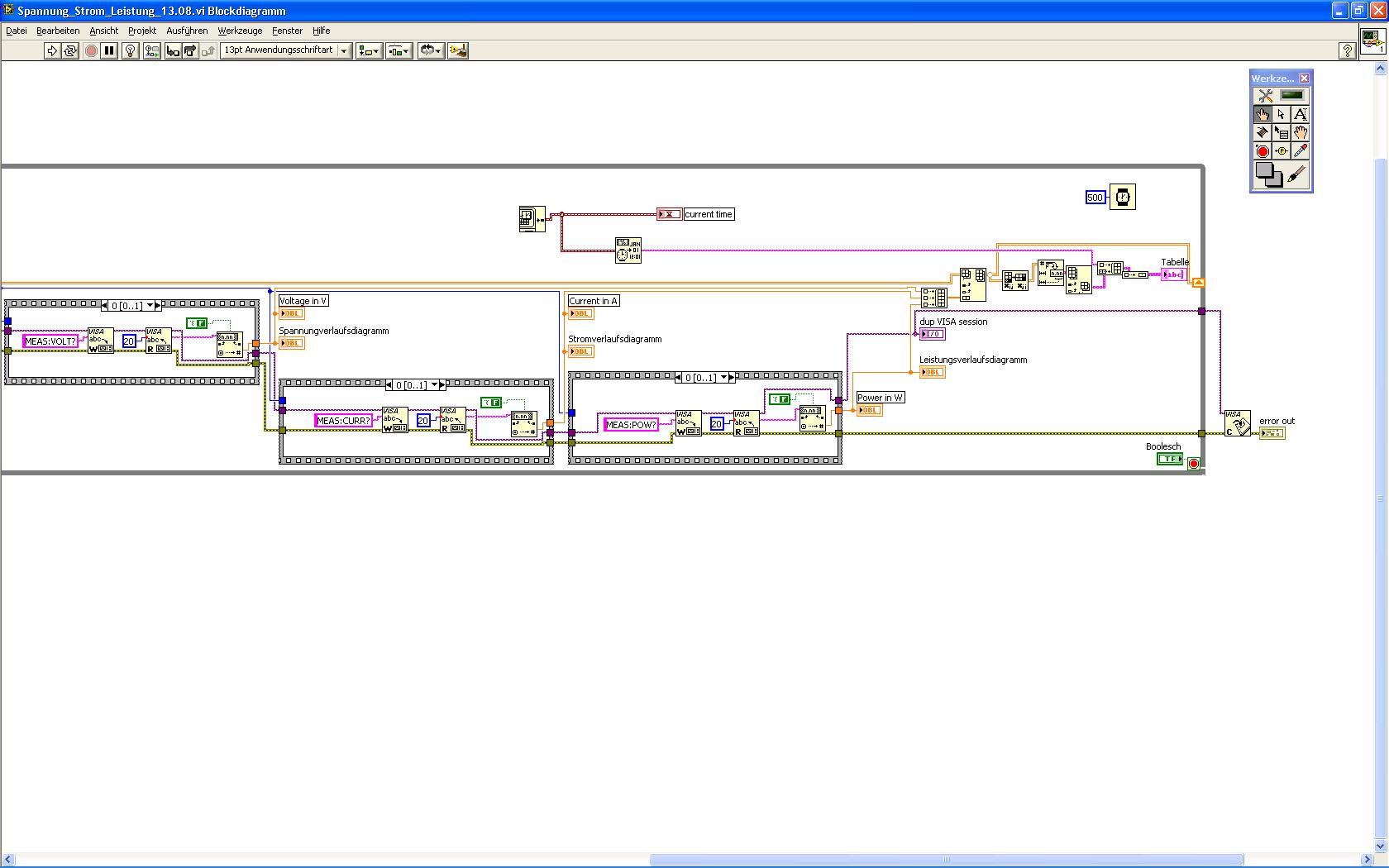Viewport: 1389px width, 868px height.
Task: Click the current time indicator terminal
Action: point(670,214)
